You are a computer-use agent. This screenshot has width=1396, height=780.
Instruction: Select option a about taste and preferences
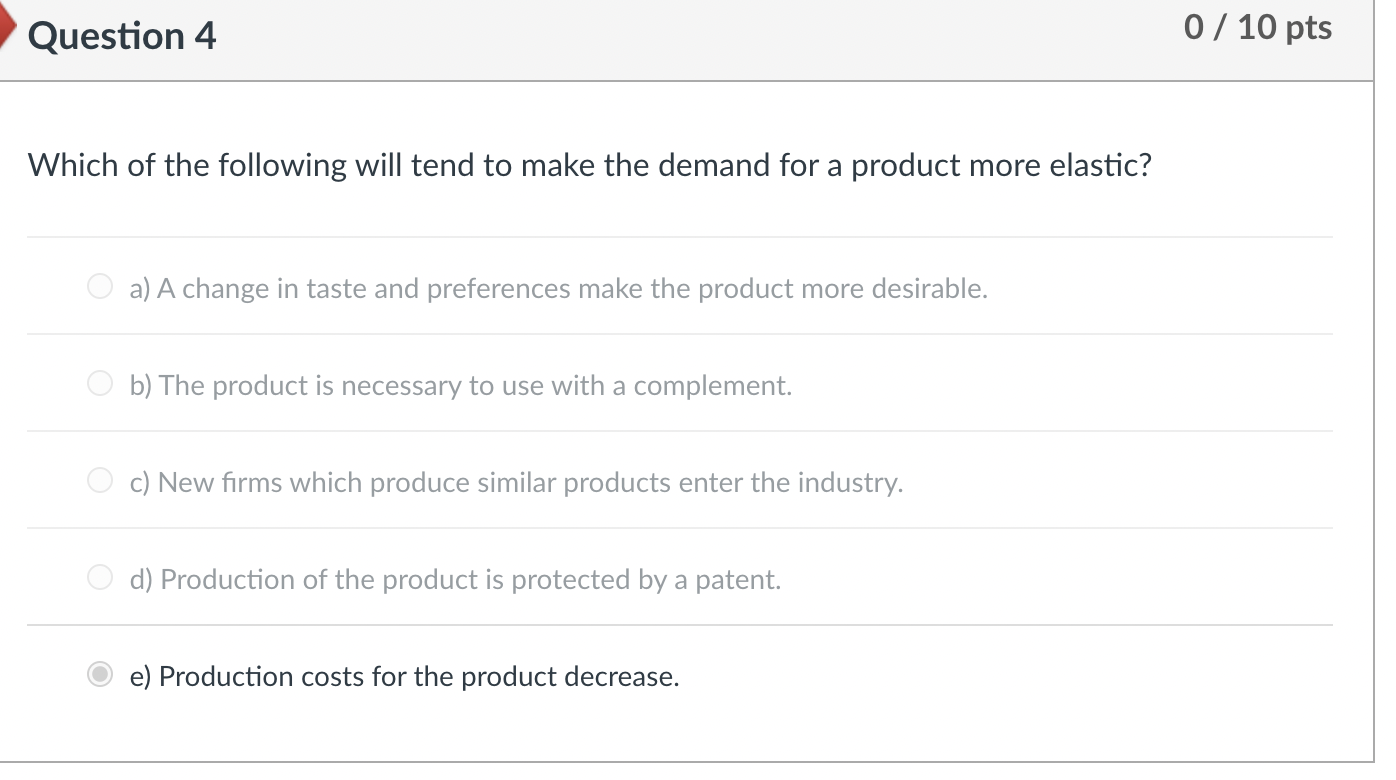100,288
